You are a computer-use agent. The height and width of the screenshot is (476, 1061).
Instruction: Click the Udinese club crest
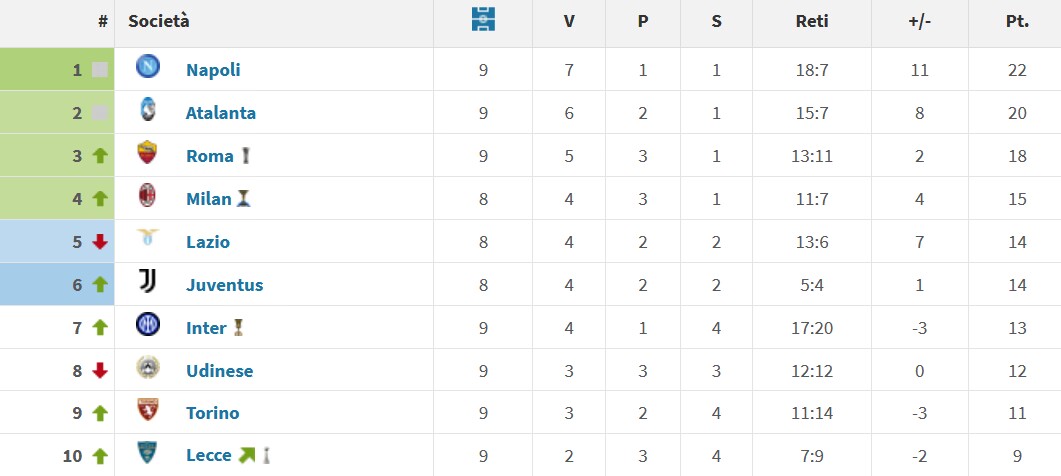click(x=148, y=367)
